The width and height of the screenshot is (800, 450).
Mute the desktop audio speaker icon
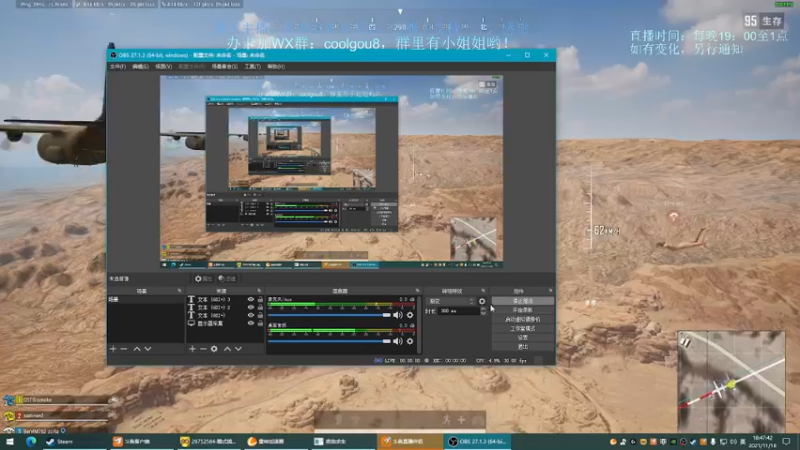tap(397, 341)
